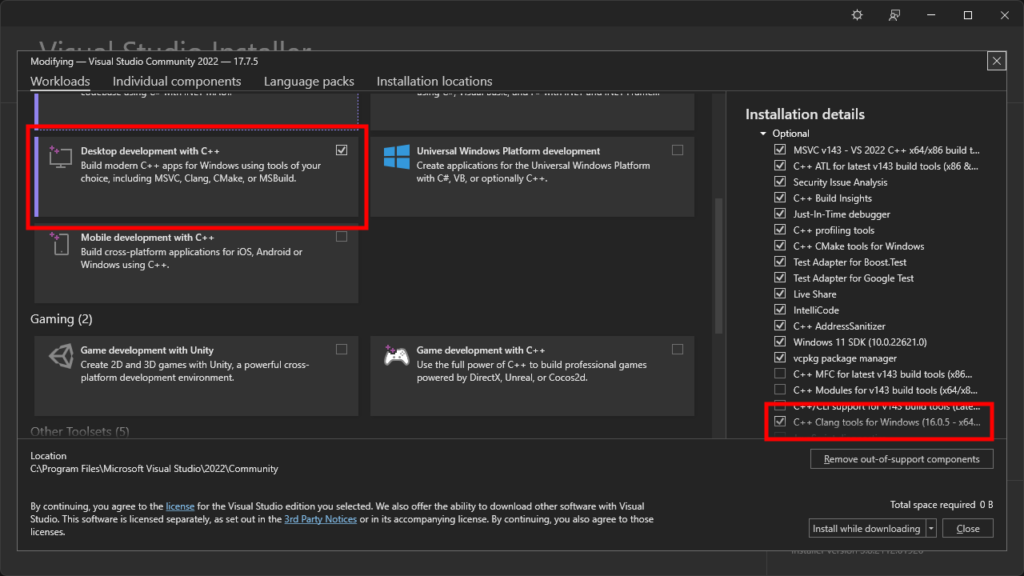Uncheck IntelliCode option
Screen dimensions: 1024x576
tap(780, 310)
